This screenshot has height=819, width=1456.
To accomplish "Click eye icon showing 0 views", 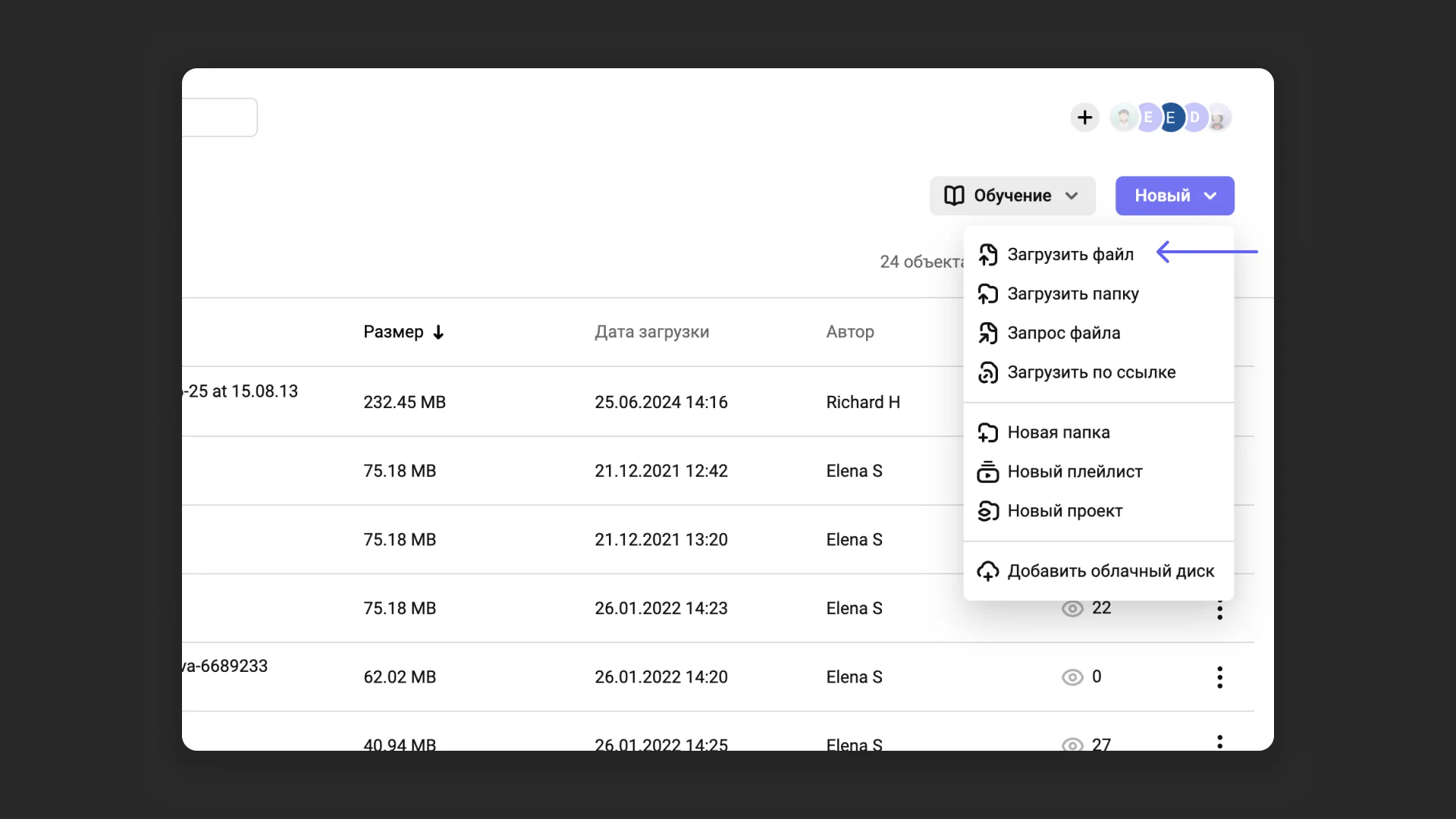I will coord(1072,677).
